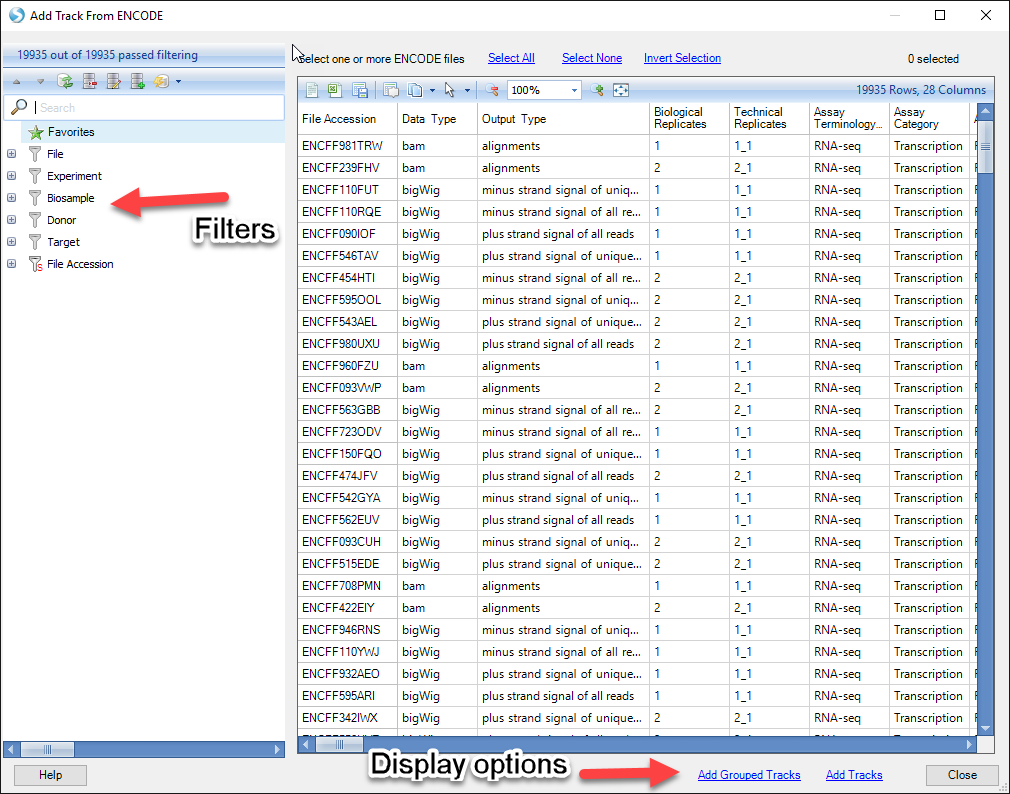Click the lightning bolt filter options icon

[161, 81]
